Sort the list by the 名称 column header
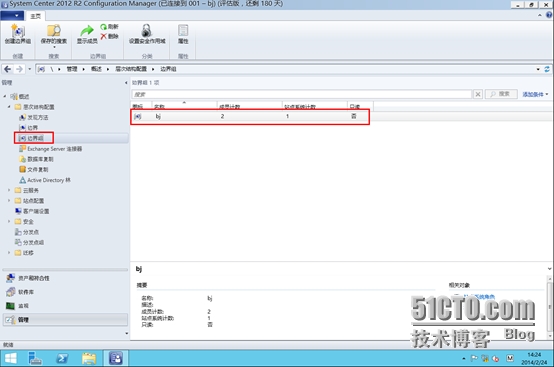 pyautogui.click(x=184, y=106)
